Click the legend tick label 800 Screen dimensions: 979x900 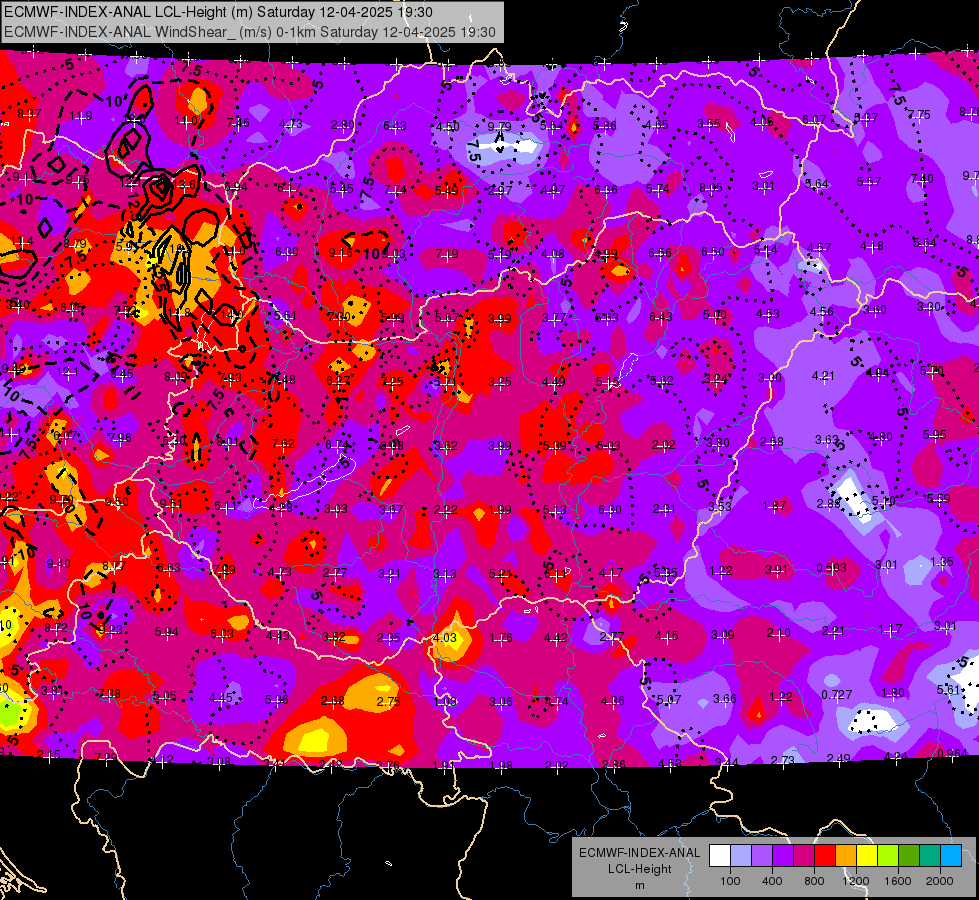click(814, 881)
